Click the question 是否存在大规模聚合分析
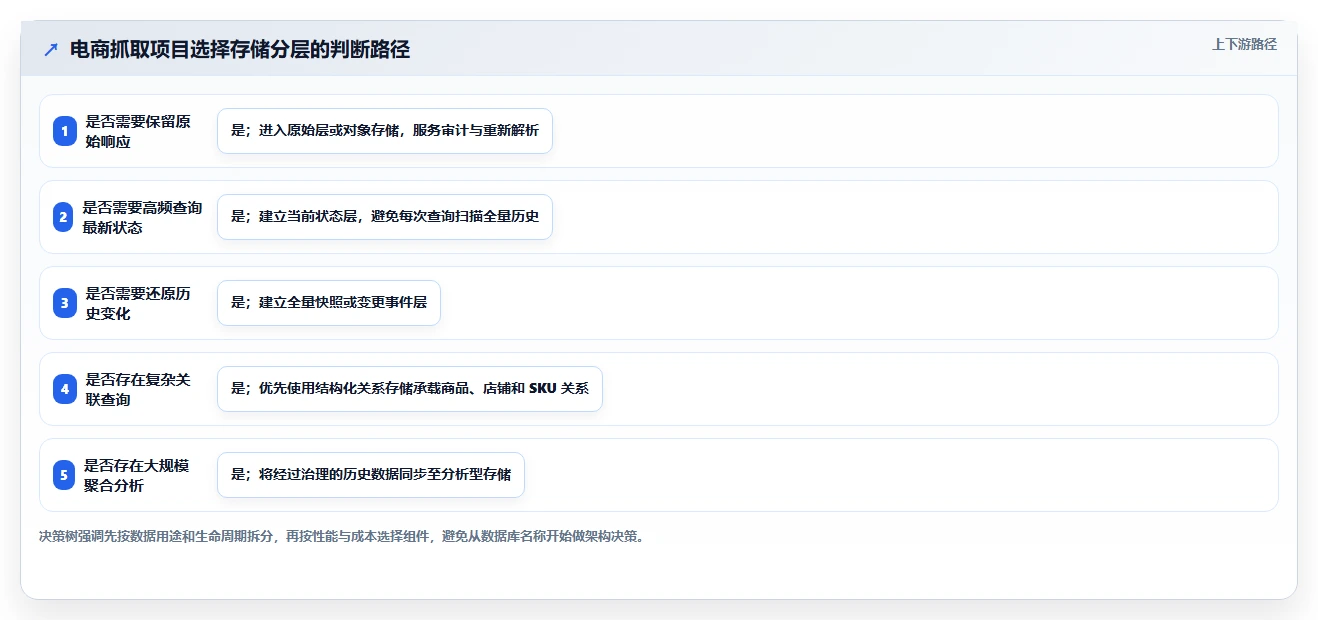 (x=136, y=475)
